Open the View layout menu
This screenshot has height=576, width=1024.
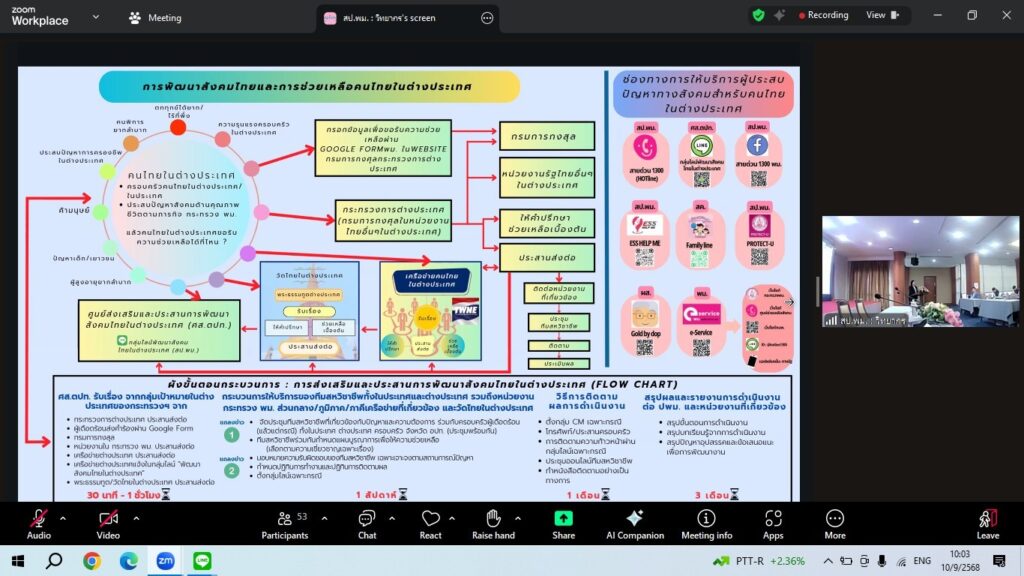(883, 15)
